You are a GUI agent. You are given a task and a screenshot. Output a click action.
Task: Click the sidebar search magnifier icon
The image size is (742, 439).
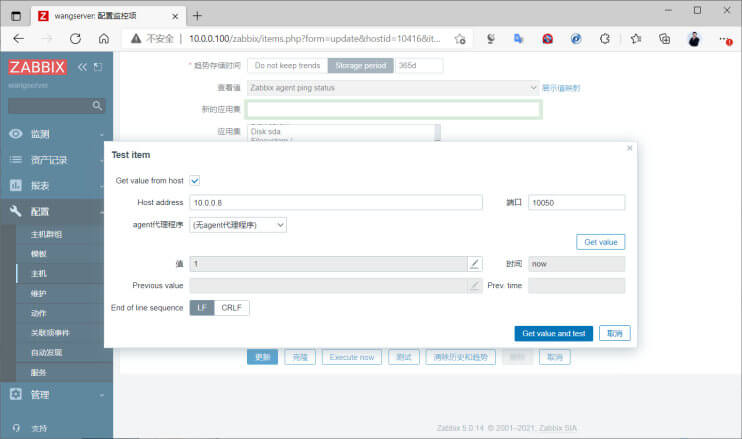tap(97, 105)
